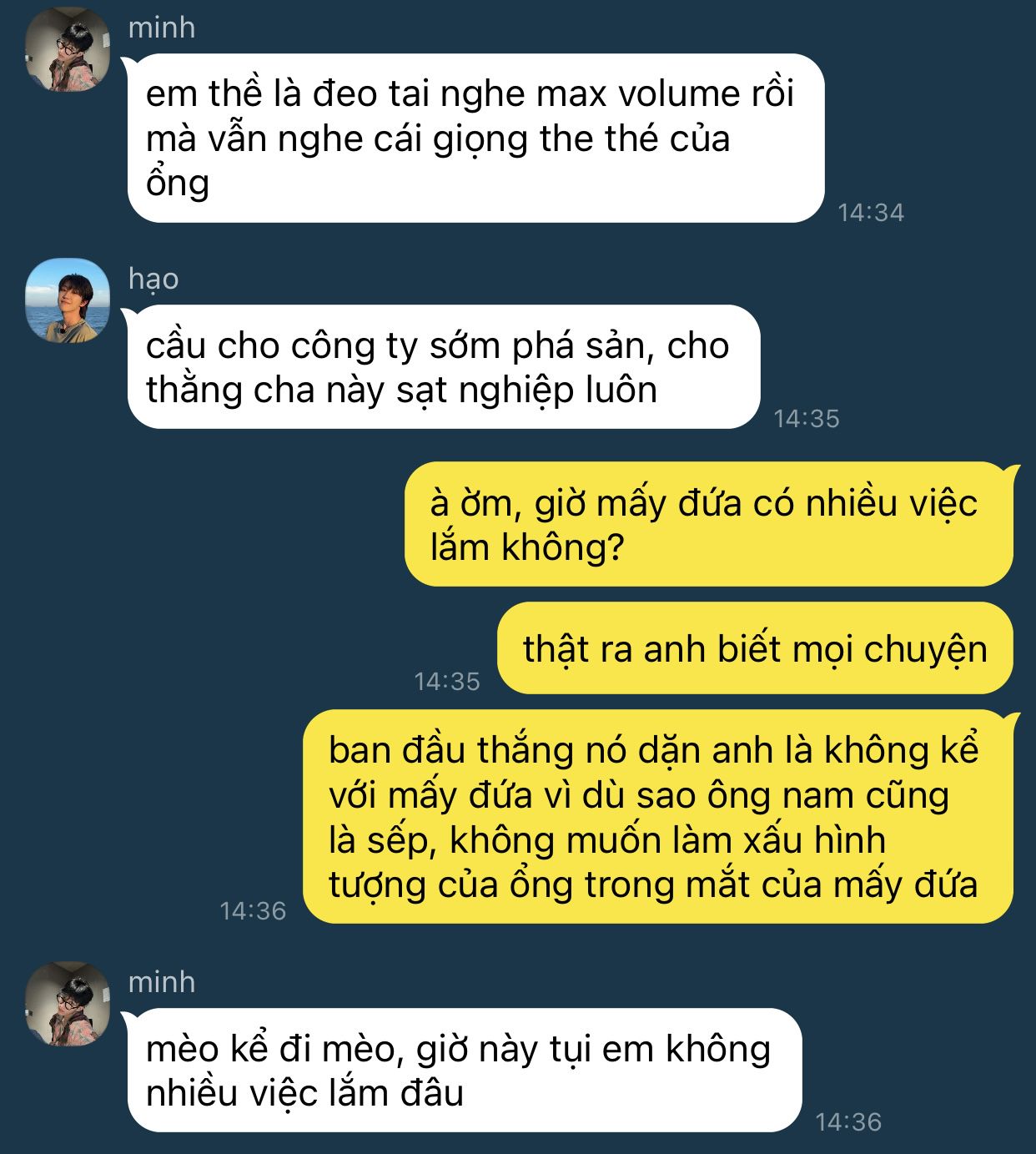Tap the text 'lắm không?' in yellow bubble
The width and height of the screenshot is (1036, 1154).
(x=527, y=547)
